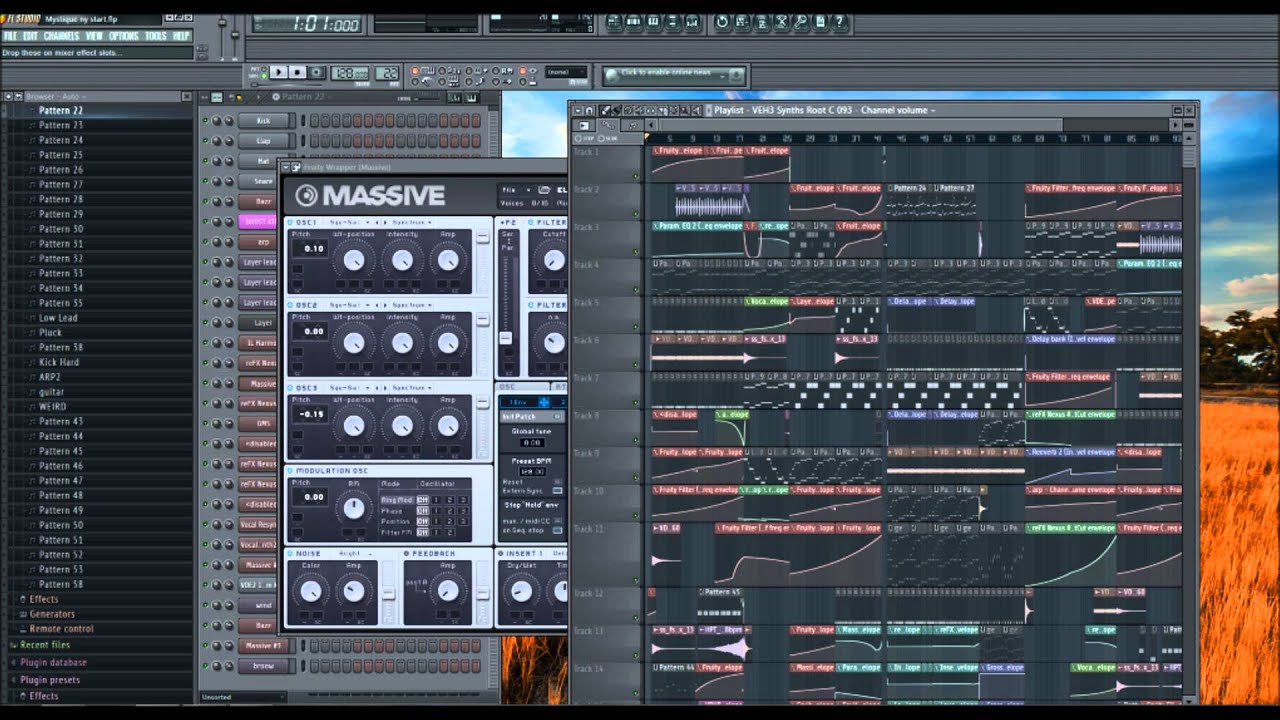Expand the Plugin database folder
Viewport: 1280px width, 720px height.
click(54, 662)
